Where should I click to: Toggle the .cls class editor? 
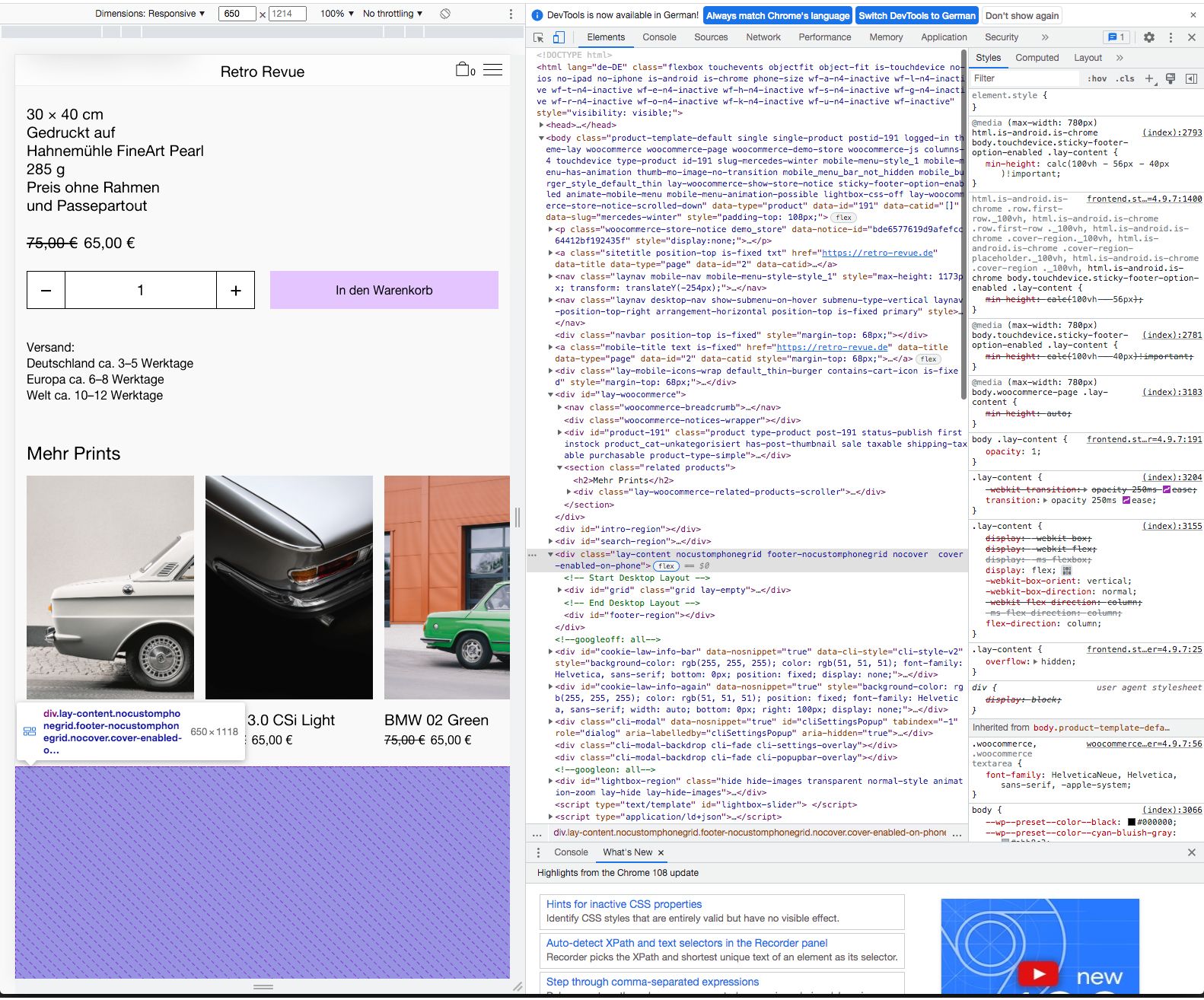tap(1125, 78)
